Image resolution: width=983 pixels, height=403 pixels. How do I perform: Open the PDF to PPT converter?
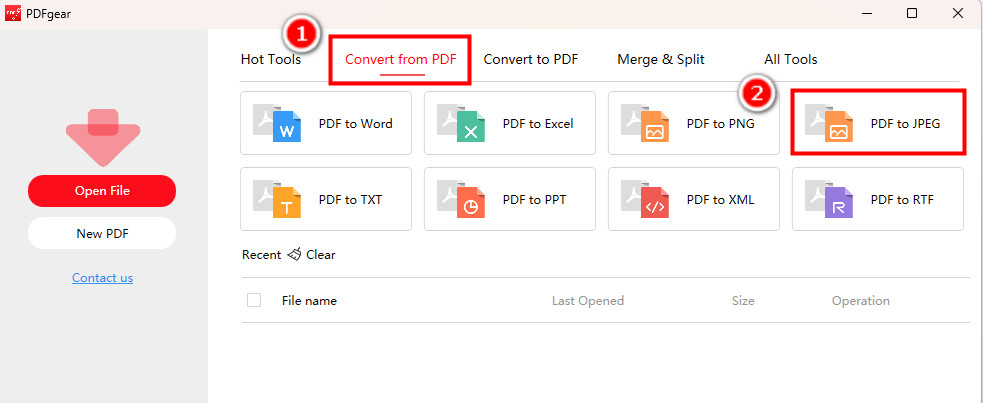510,199
